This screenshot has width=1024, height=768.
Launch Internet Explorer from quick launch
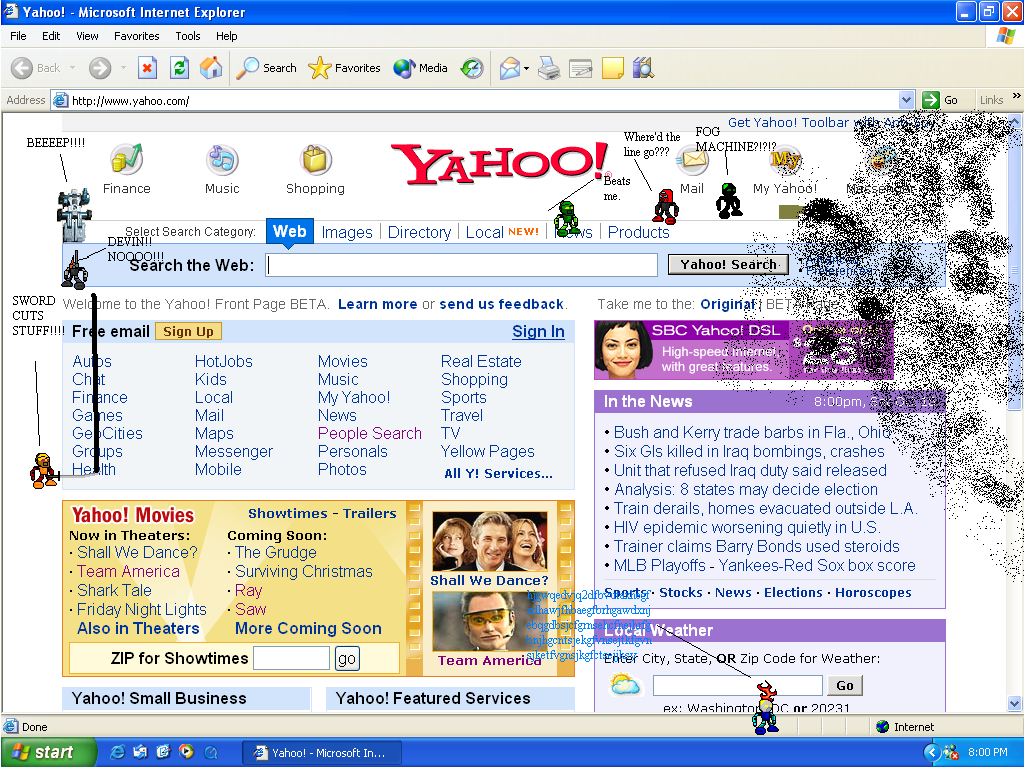118,752
